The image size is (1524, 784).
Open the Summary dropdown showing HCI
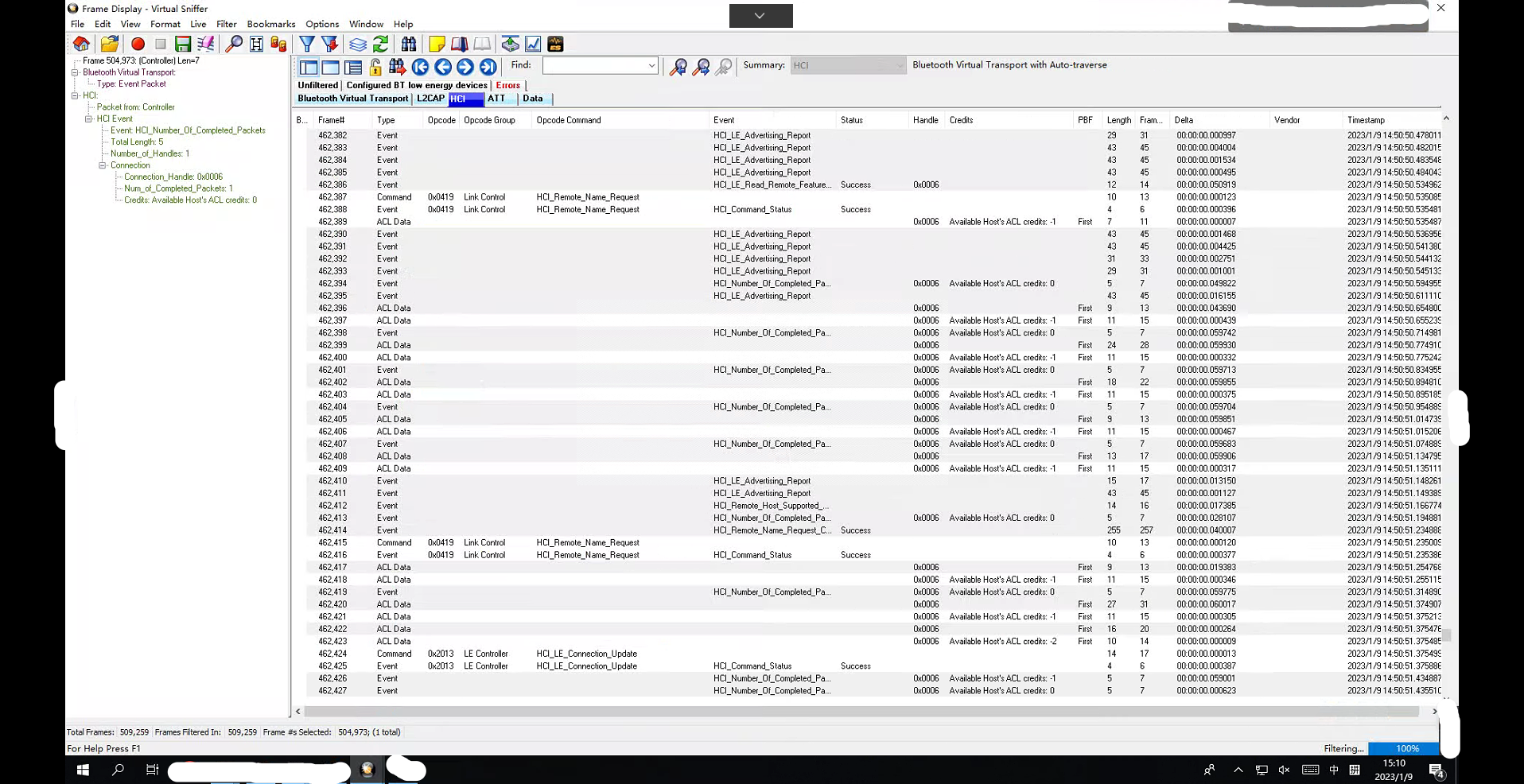(900, 65)
